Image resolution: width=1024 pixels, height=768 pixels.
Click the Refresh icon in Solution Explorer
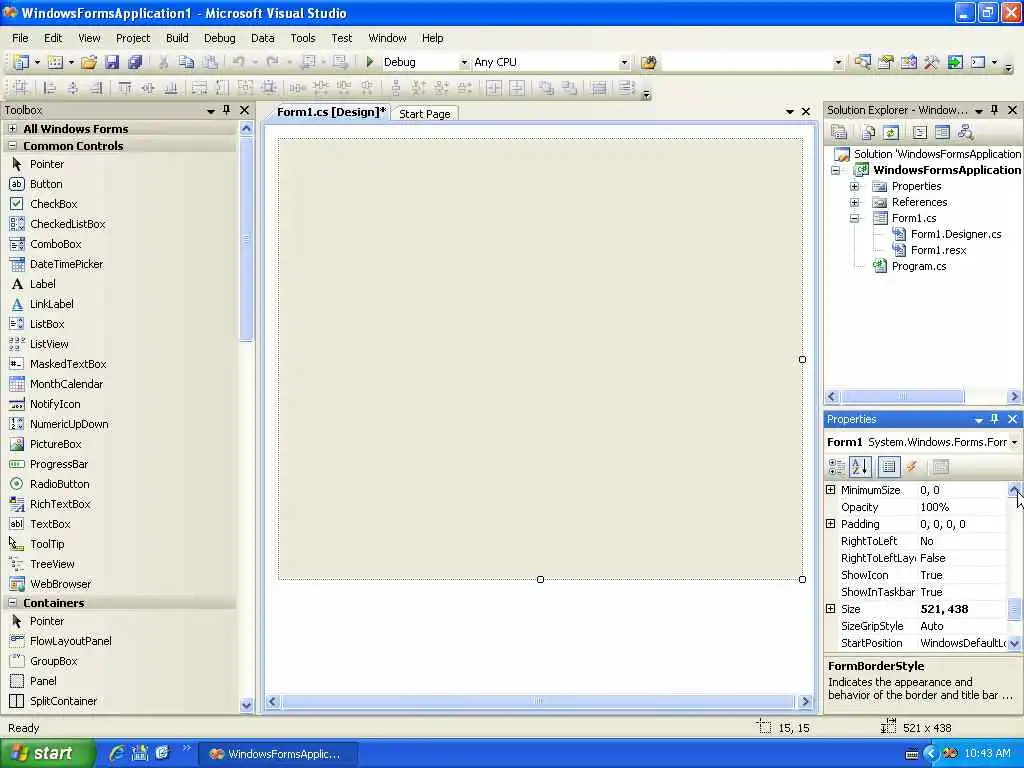pyautogui.click(x=891, y=133)
